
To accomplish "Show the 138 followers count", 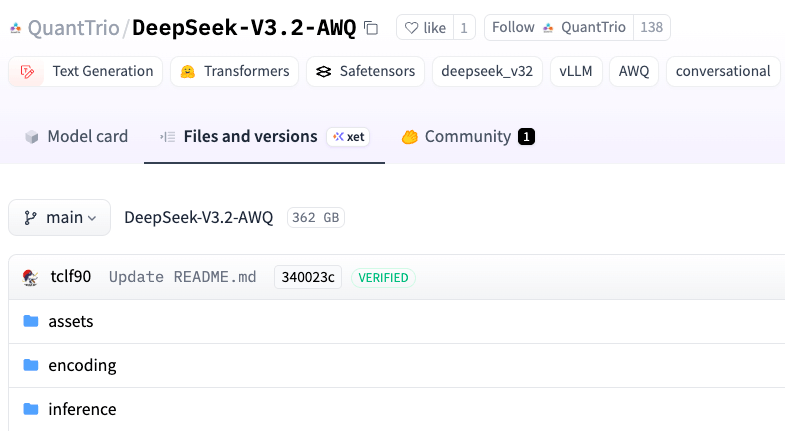I will pos(651,28).
